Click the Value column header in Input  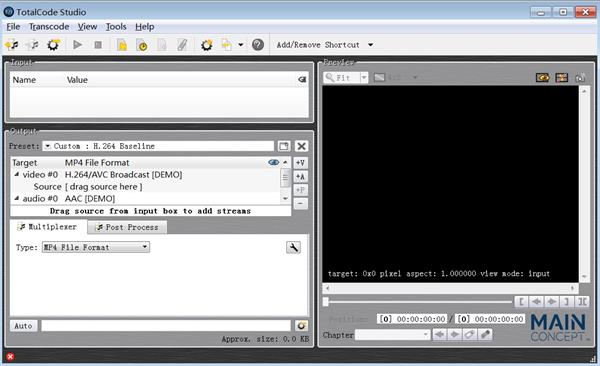(77, 80)
